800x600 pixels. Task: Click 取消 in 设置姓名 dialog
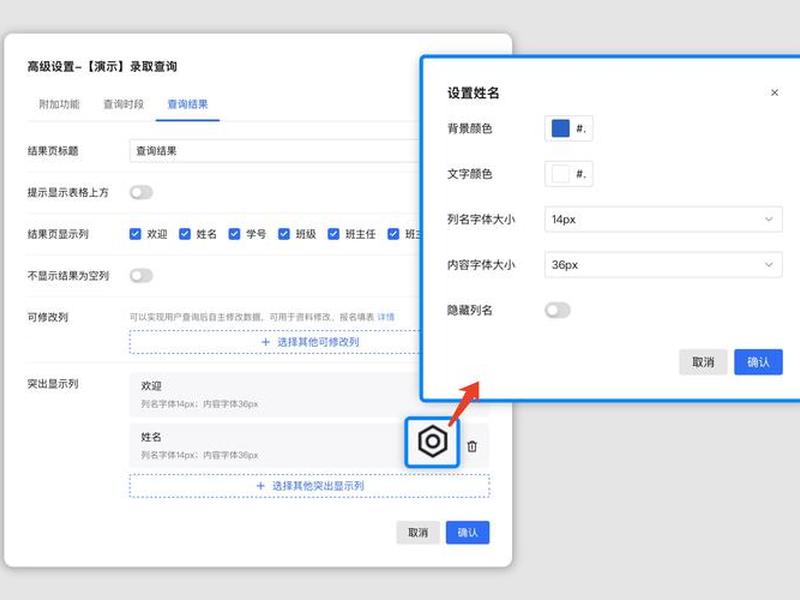pos(703,362)
